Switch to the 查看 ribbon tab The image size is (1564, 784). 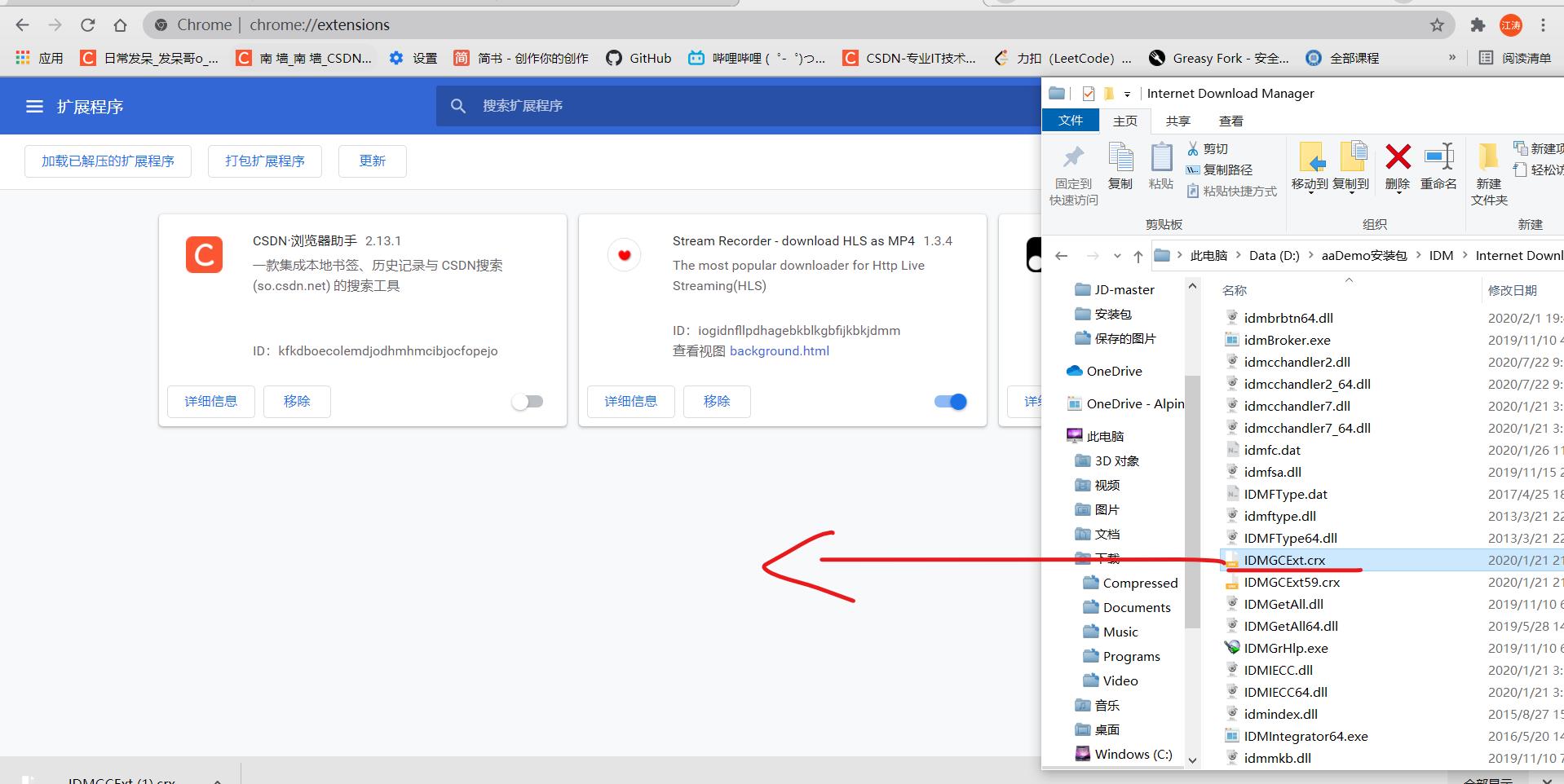coord(1231,121)
